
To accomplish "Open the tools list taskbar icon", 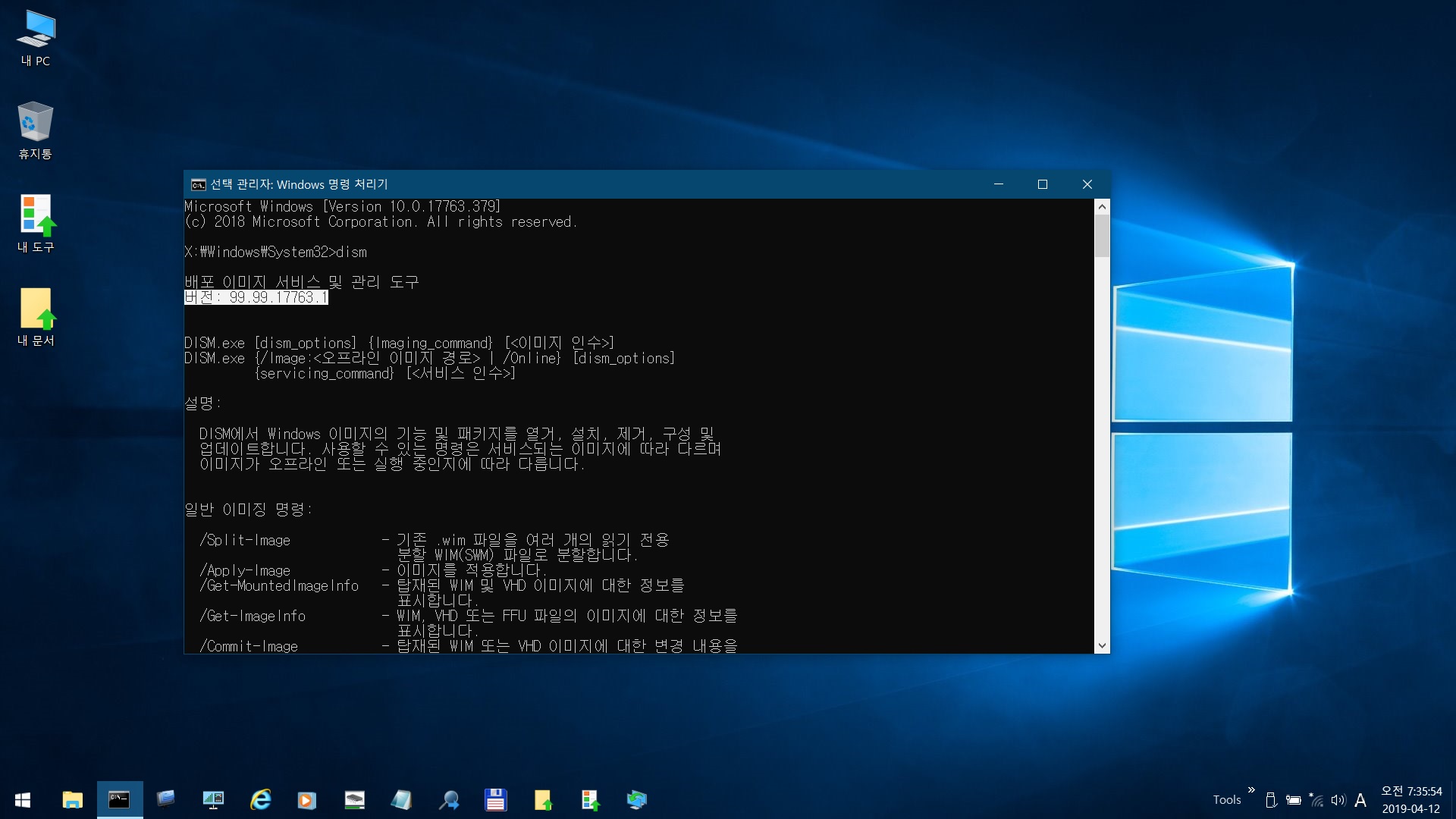I will [x=590, y=800].
